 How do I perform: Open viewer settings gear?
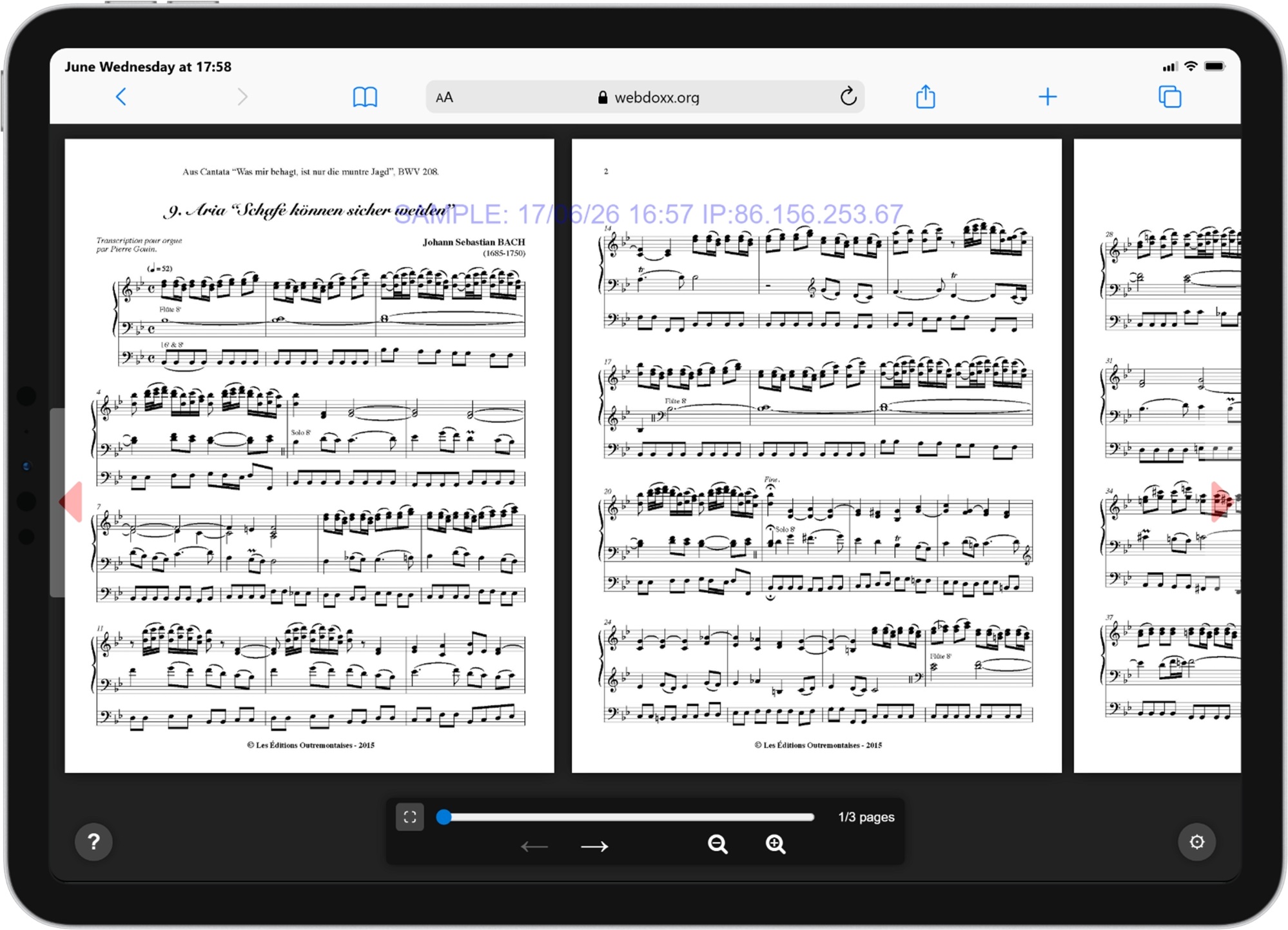click(x=1196, y=842)
